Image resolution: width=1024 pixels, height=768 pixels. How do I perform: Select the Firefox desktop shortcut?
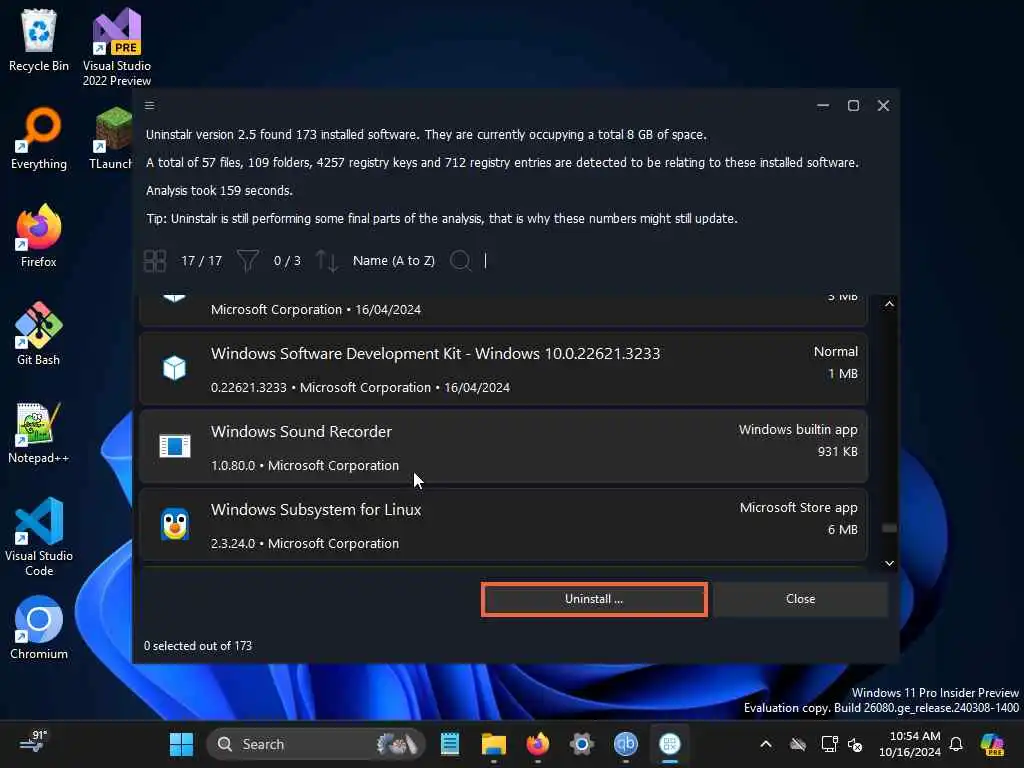39,236
